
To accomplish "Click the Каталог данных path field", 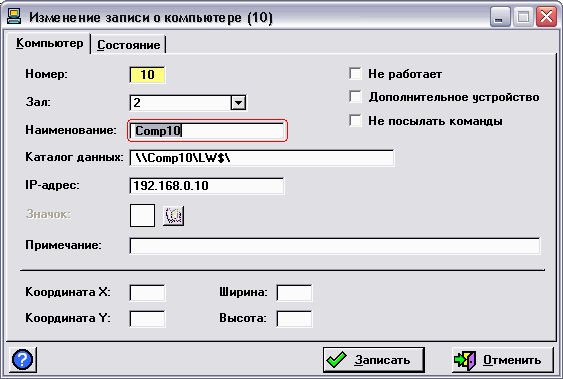I will click(262, 158).
